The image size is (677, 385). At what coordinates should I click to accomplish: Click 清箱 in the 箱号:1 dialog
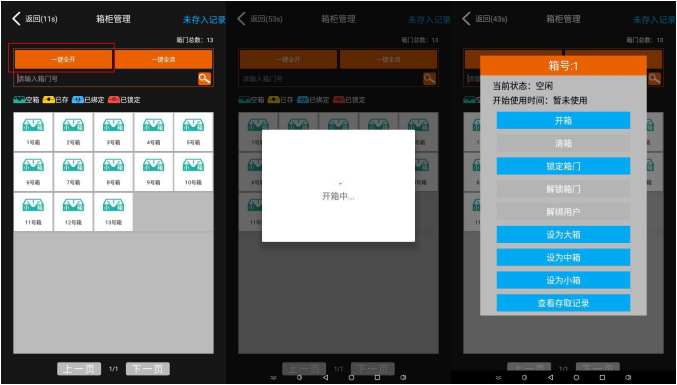pyautogui.click(x=563, y=143)
